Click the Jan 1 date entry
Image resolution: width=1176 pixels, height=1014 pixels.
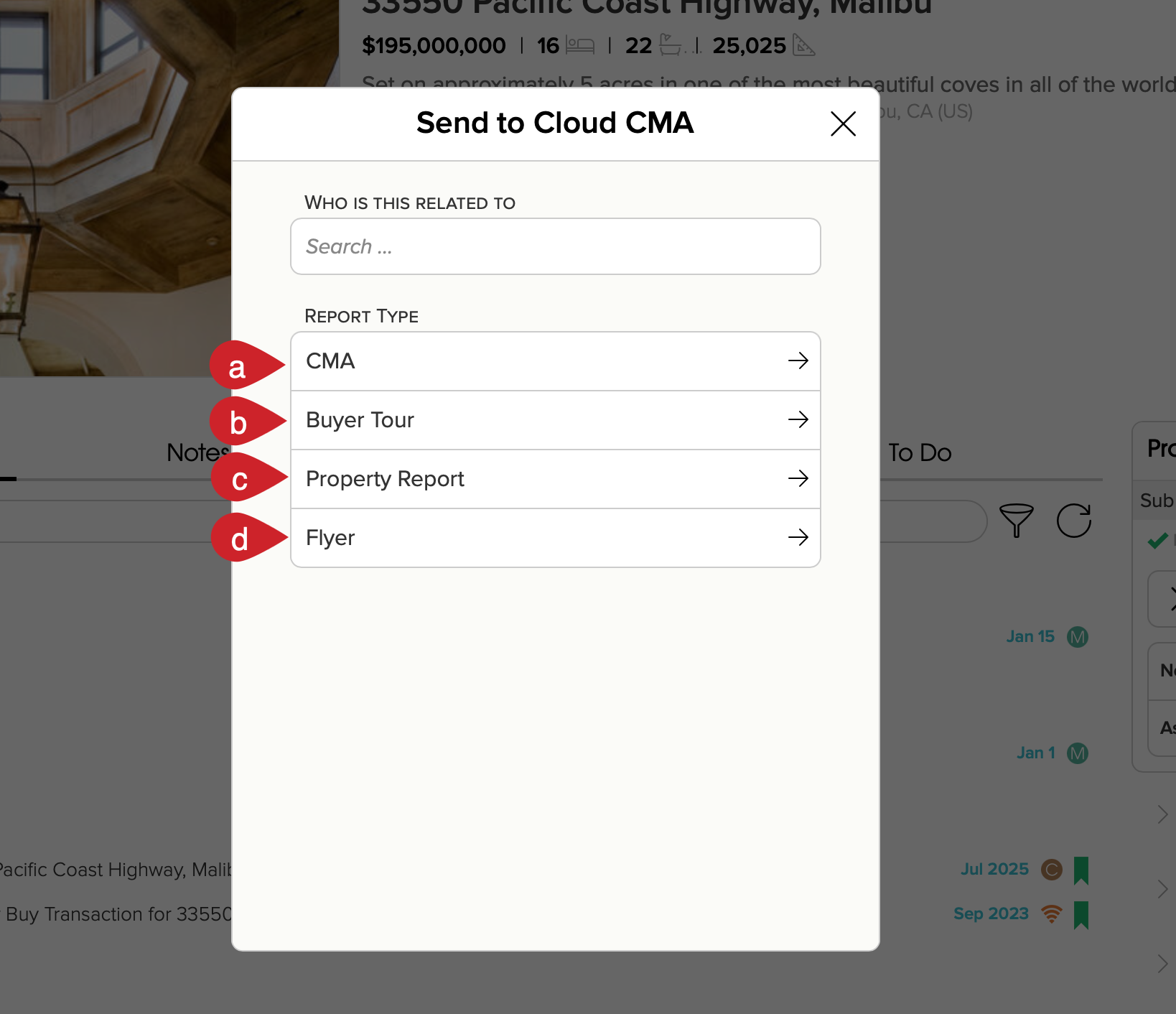[x=1036, y=753]
